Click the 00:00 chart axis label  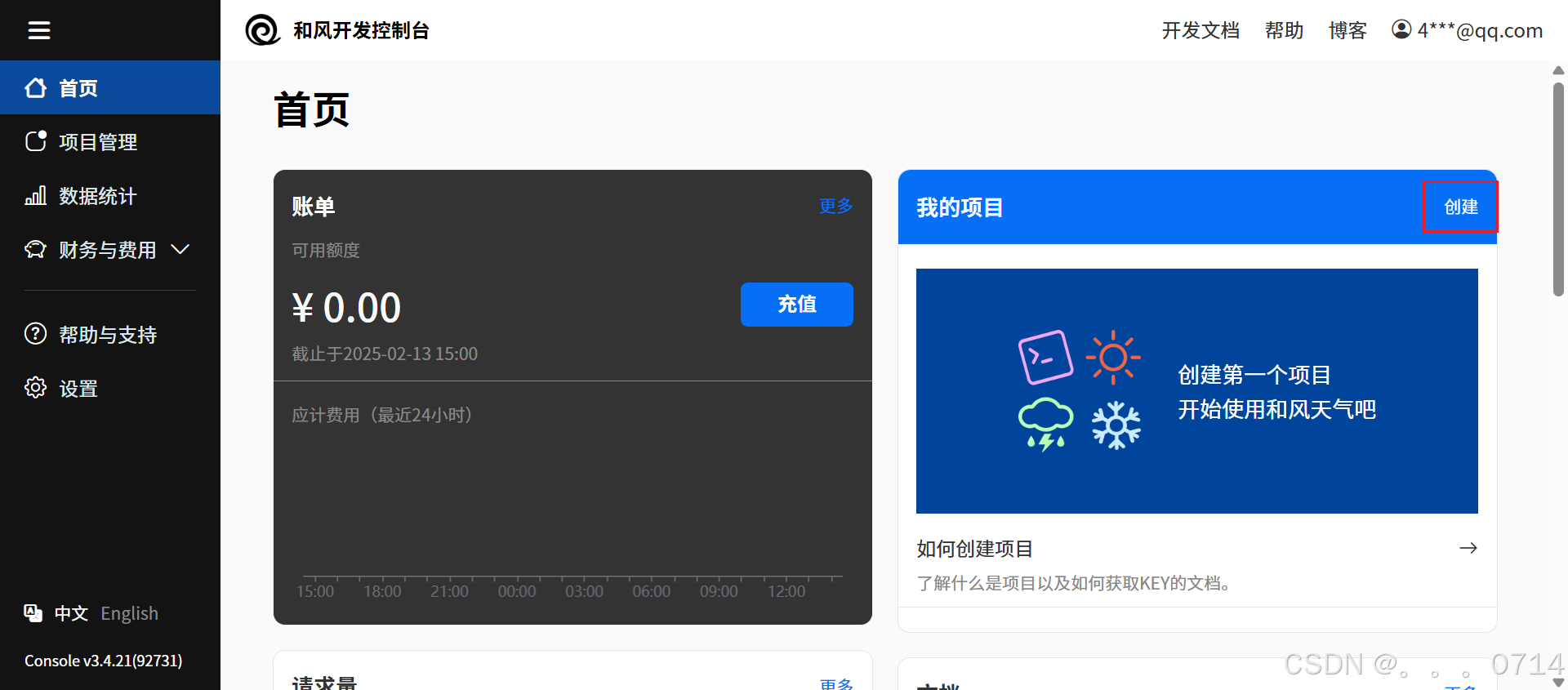tap(517, 591)
